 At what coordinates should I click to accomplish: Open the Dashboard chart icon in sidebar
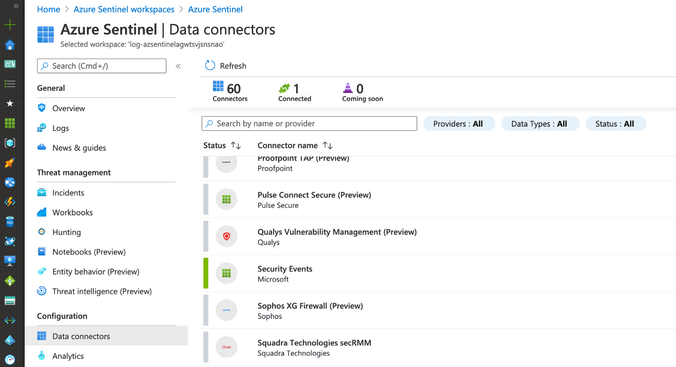(10, 64)
